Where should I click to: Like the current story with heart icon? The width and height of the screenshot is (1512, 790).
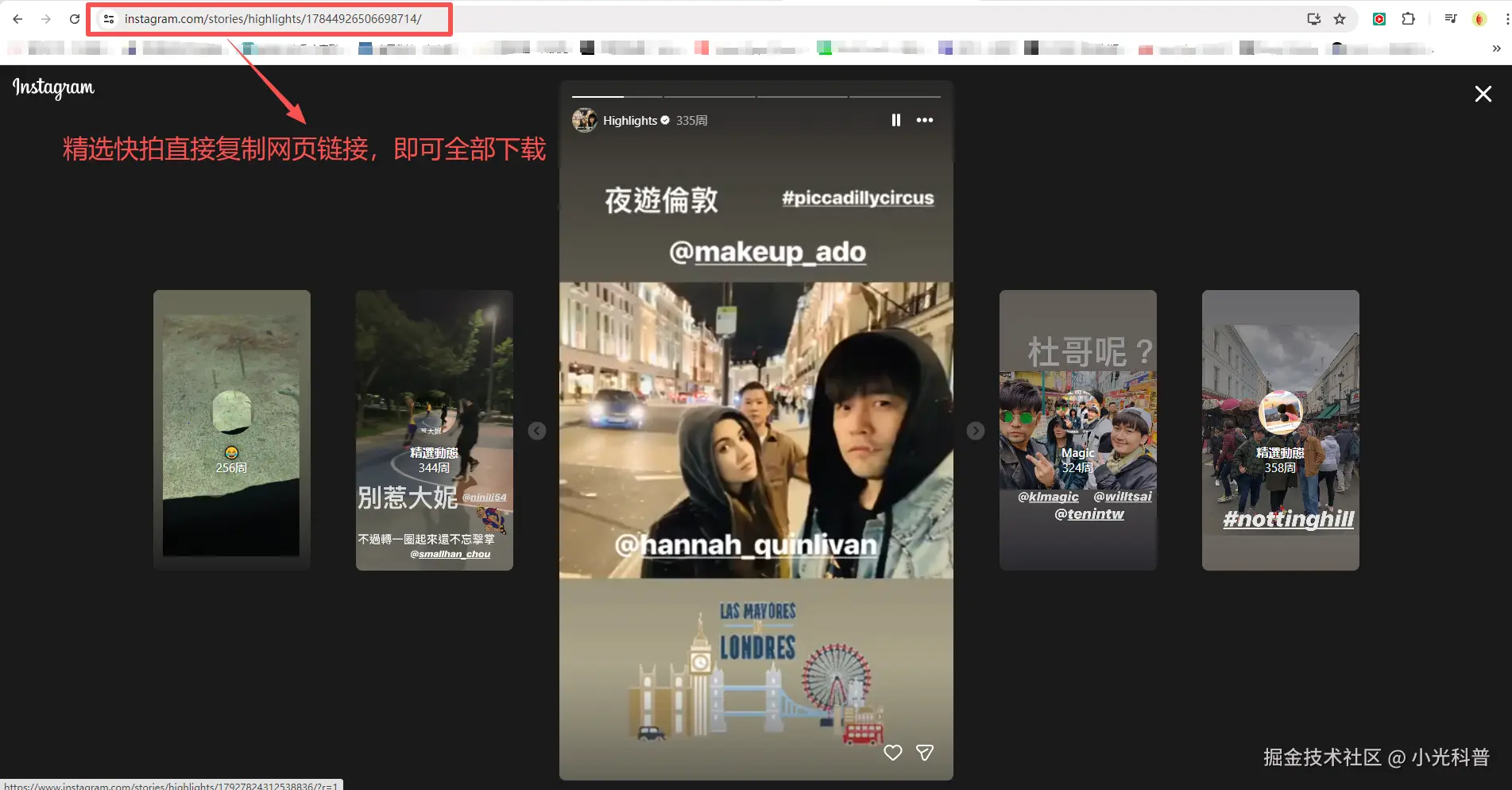892,752
